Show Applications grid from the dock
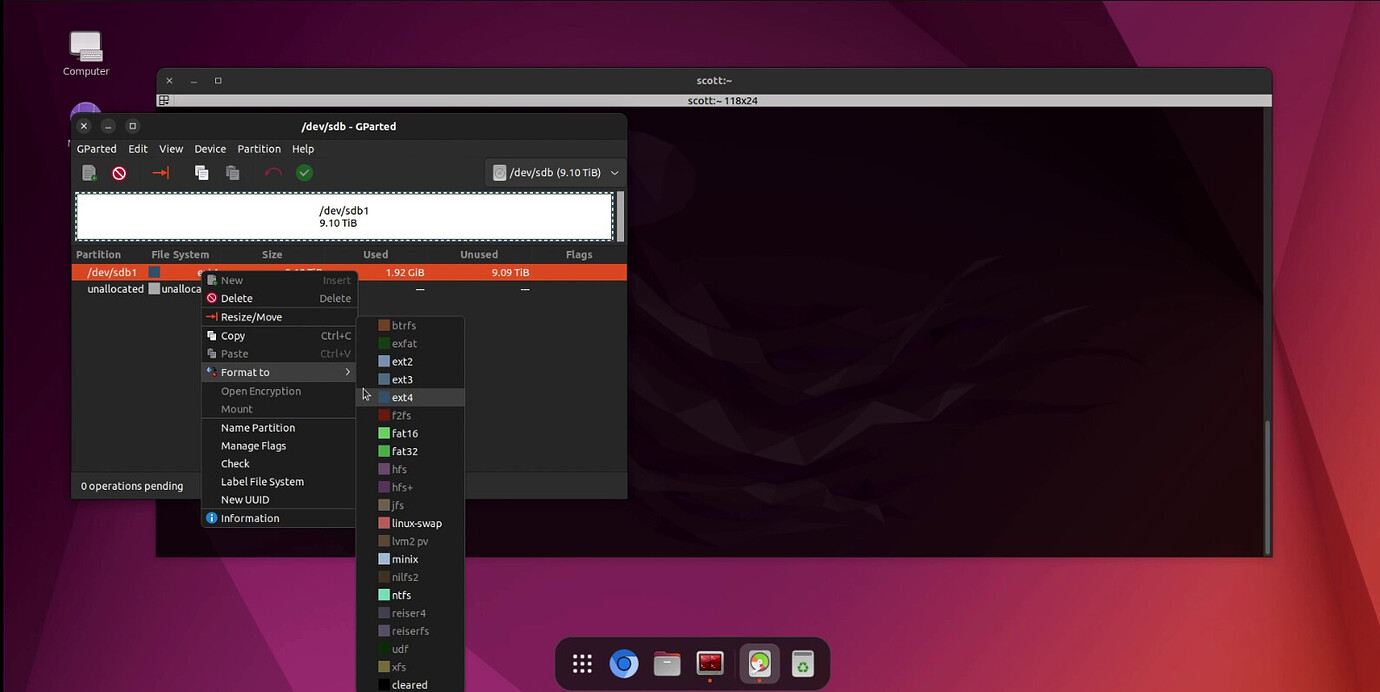 (x=582, y=664)
